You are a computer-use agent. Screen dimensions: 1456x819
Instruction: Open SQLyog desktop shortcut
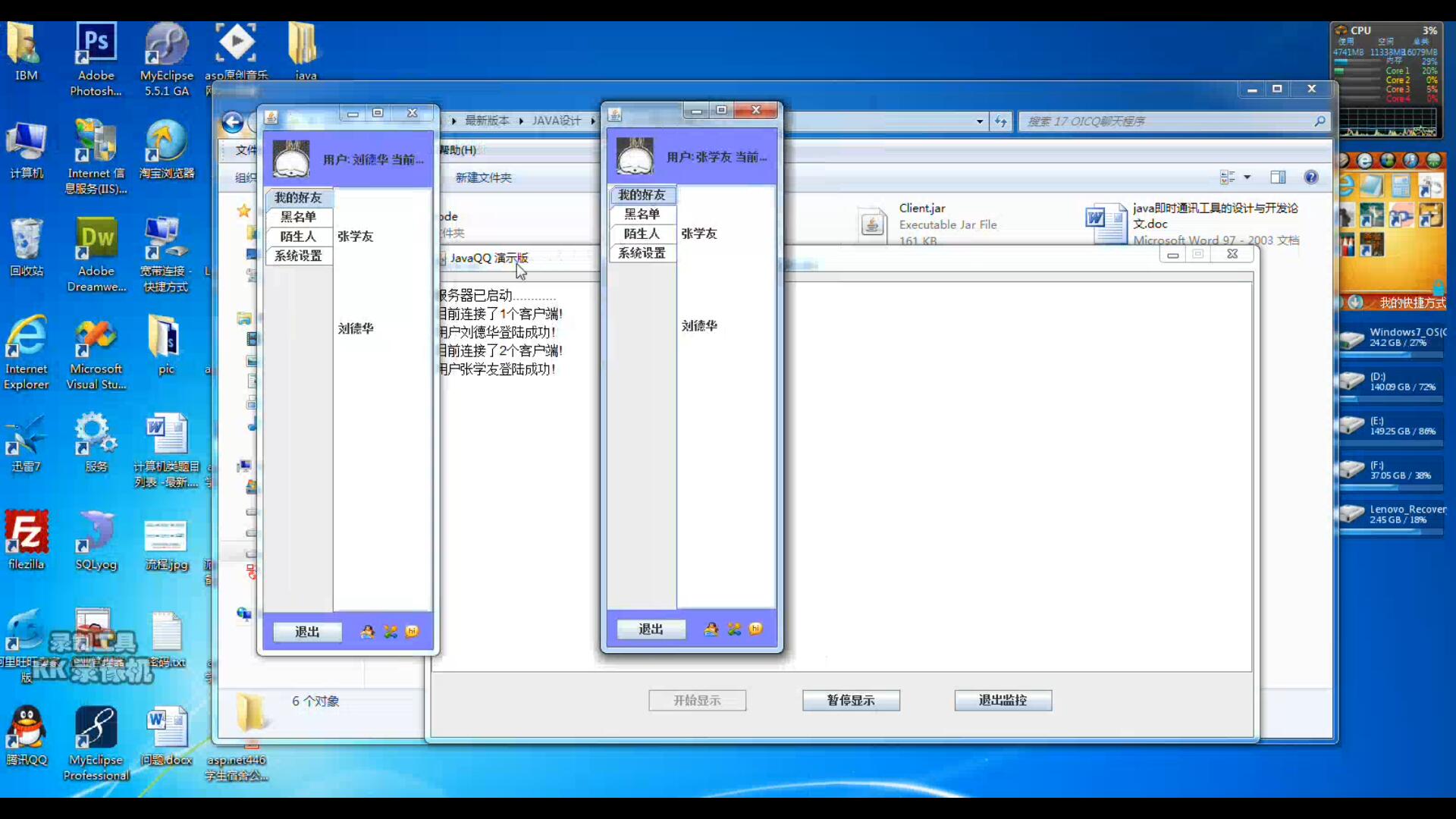(x=96, y=540)
